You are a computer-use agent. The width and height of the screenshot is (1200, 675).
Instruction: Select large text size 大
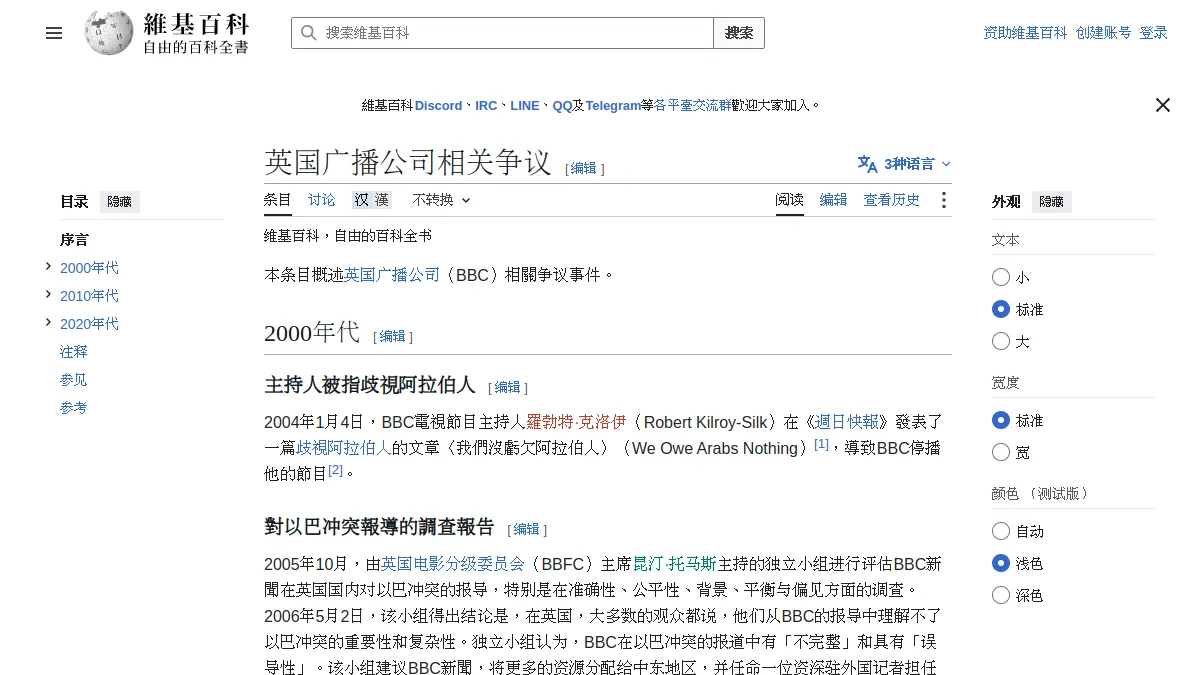point(1001,341)
